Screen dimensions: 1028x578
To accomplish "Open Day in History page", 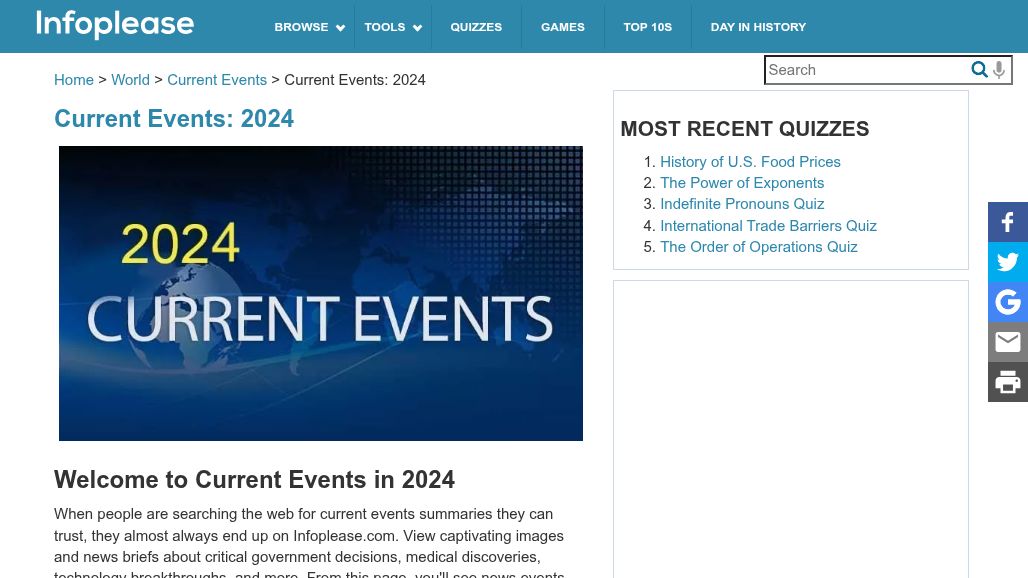I will [x=758, y=27].
